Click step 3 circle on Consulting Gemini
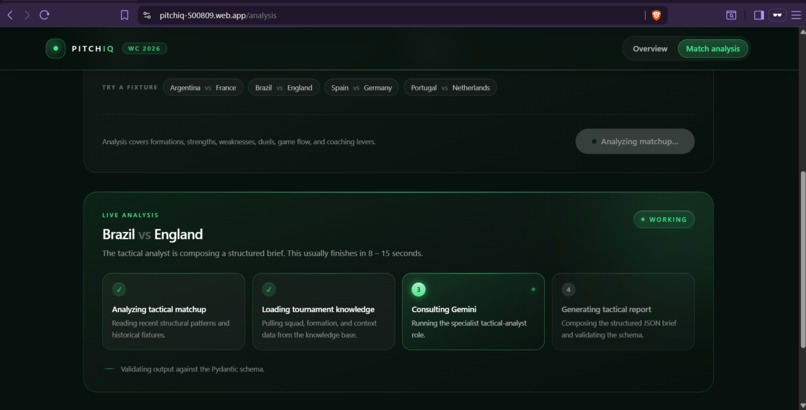The width and height of the screenshot is (806, 410). click(418, 289)
